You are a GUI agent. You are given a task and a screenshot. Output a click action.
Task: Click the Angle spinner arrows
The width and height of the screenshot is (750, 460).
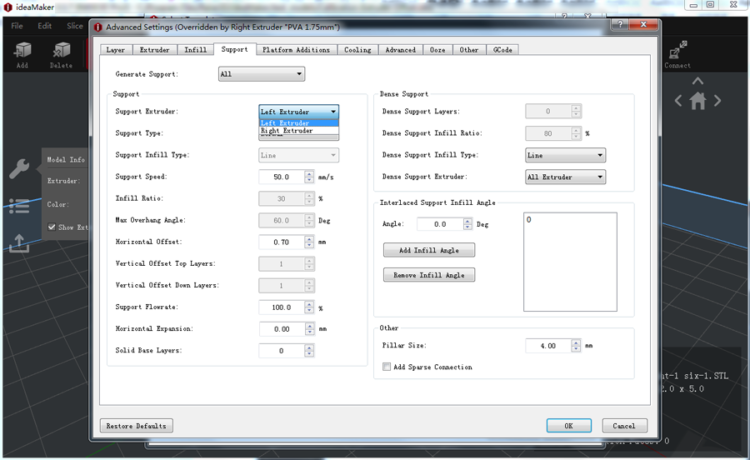click(468, 224)
